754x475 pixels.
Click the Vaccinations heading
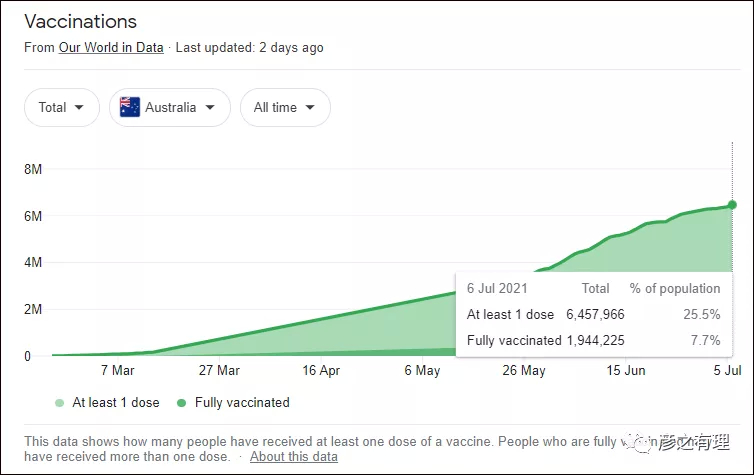point(80,22)
